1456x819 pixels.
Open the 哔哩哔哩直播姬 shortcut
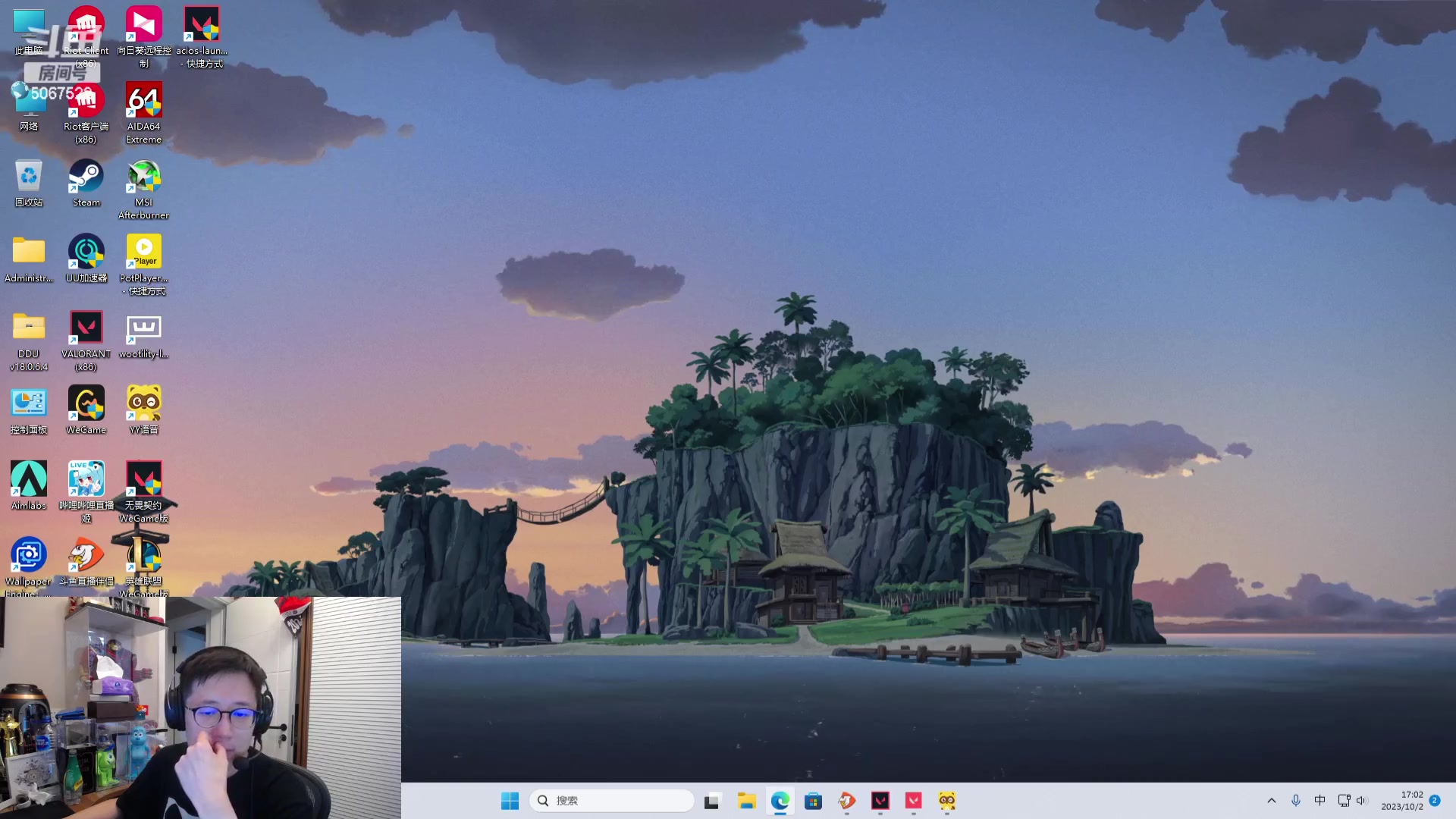coord(86,491)
